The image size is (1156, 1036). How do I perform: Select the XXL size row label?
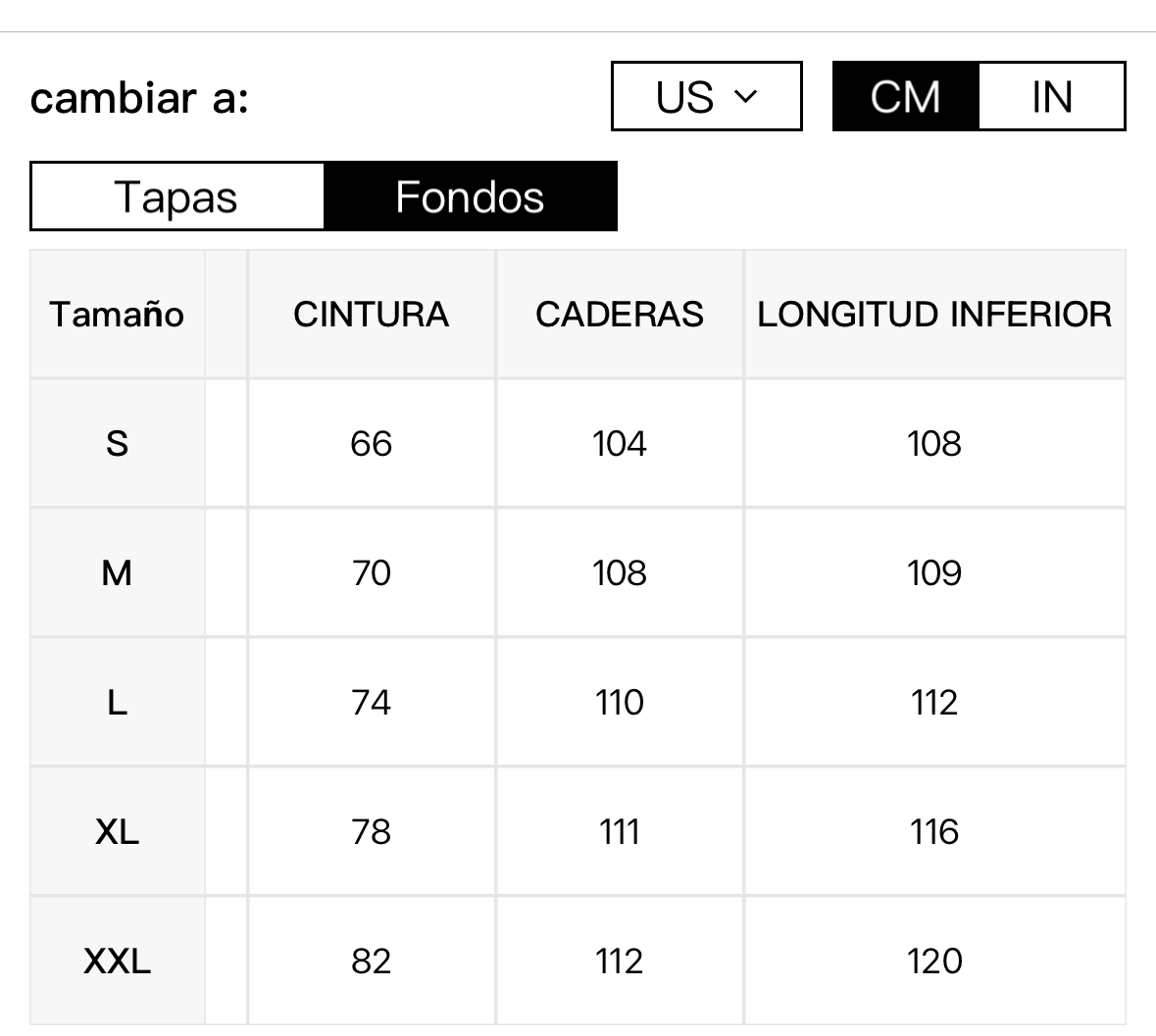pos(117,961)
